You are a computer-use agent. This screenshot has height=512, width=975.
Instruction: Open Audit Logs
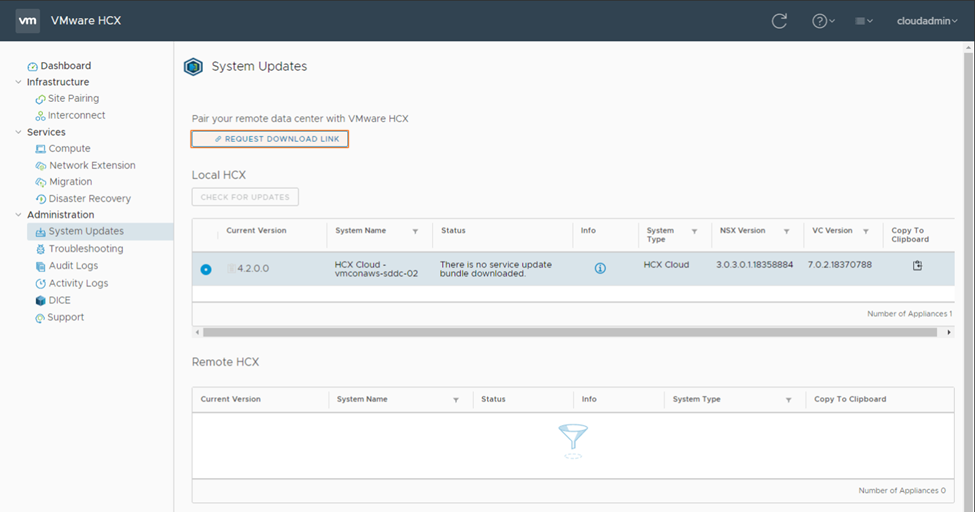click(x=73, y=266)
